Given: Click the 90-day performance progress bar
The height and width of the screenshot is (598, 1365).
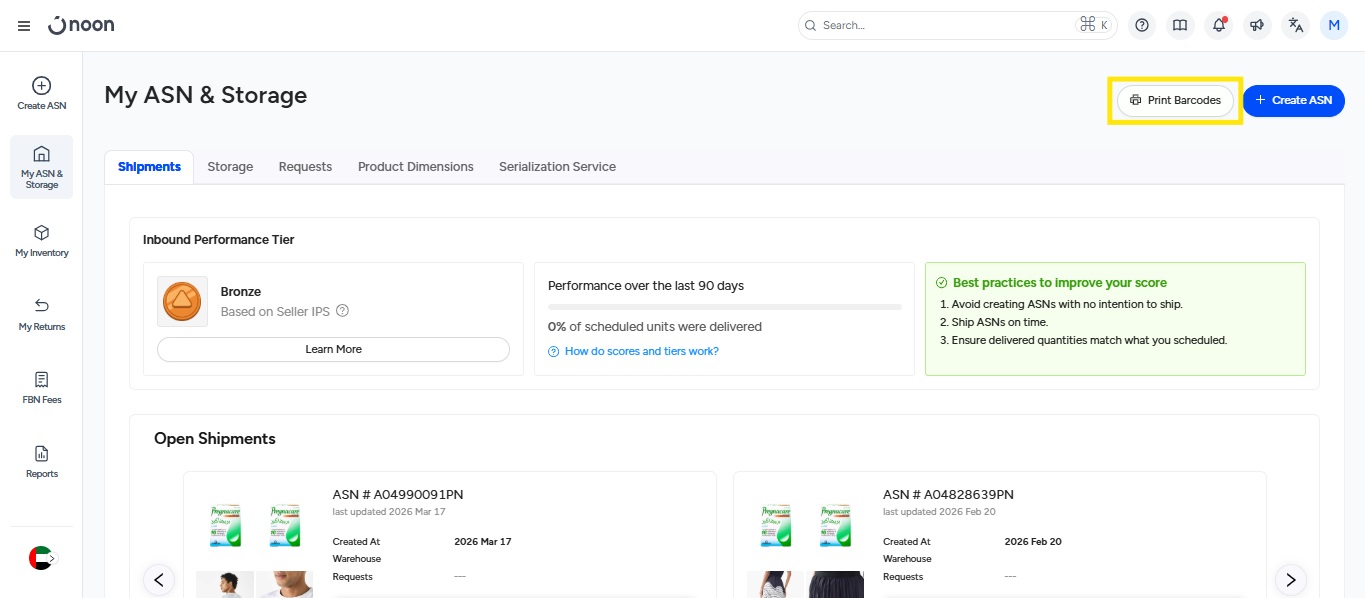Looking at the screenshot, I should pyautogui.click(x=724, y=307).
